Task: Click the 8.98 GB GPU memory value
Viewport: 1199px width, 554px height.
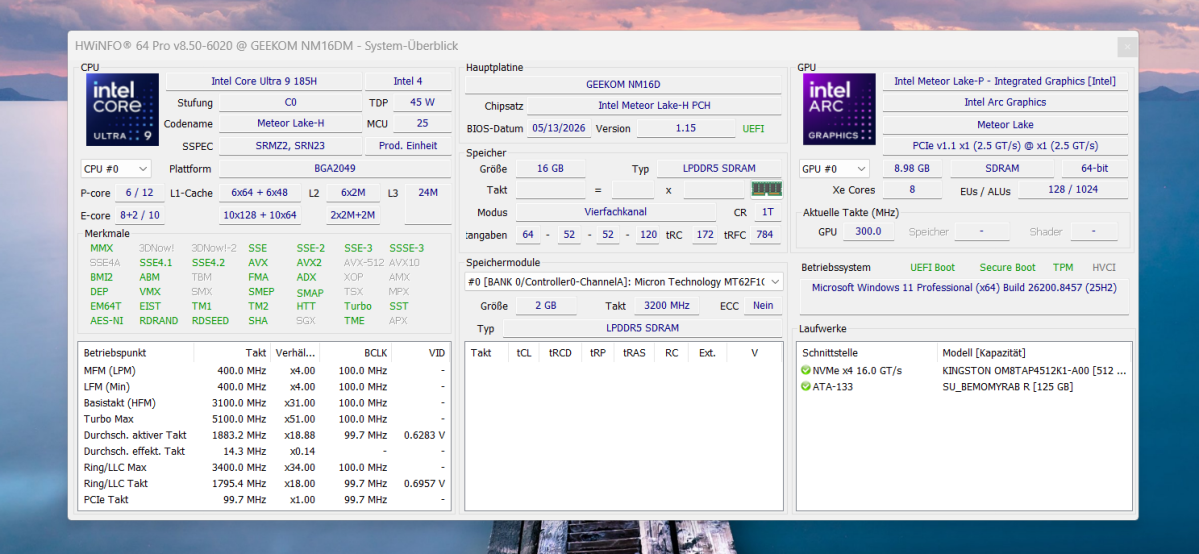Action: click(911, 168)
